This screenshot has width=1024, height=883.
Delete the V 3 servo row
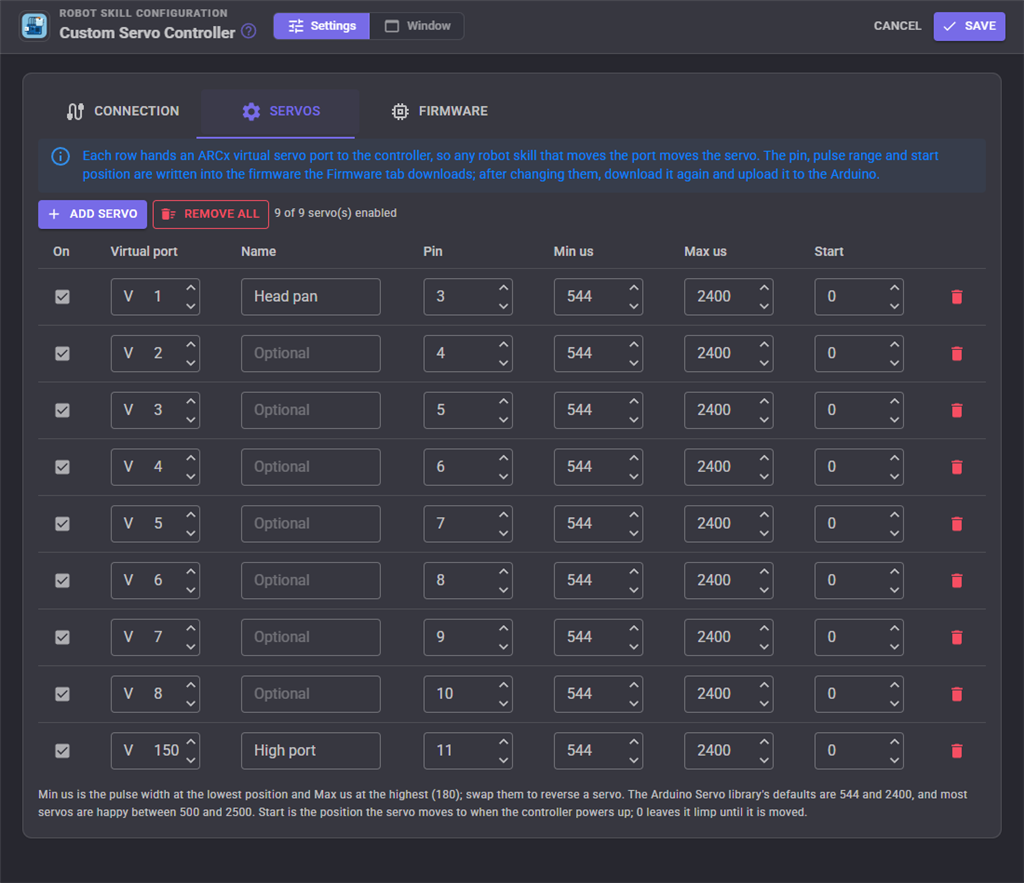coord(957,411)
